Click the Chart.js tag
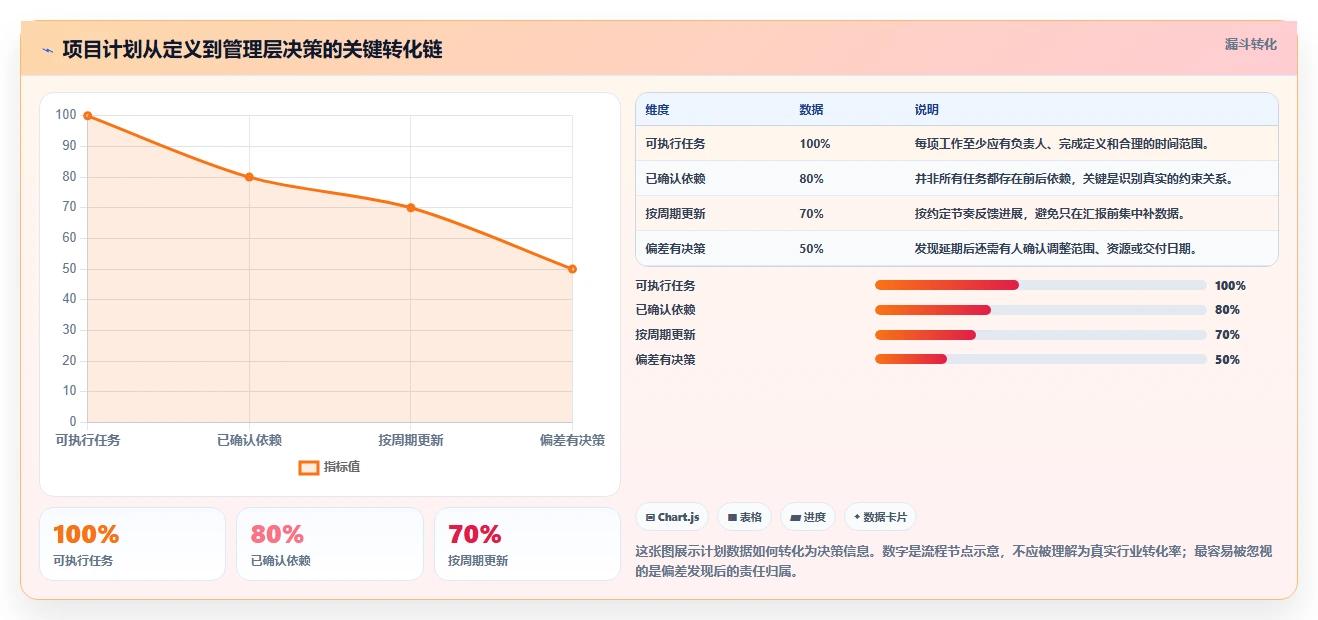 [672, 517]
